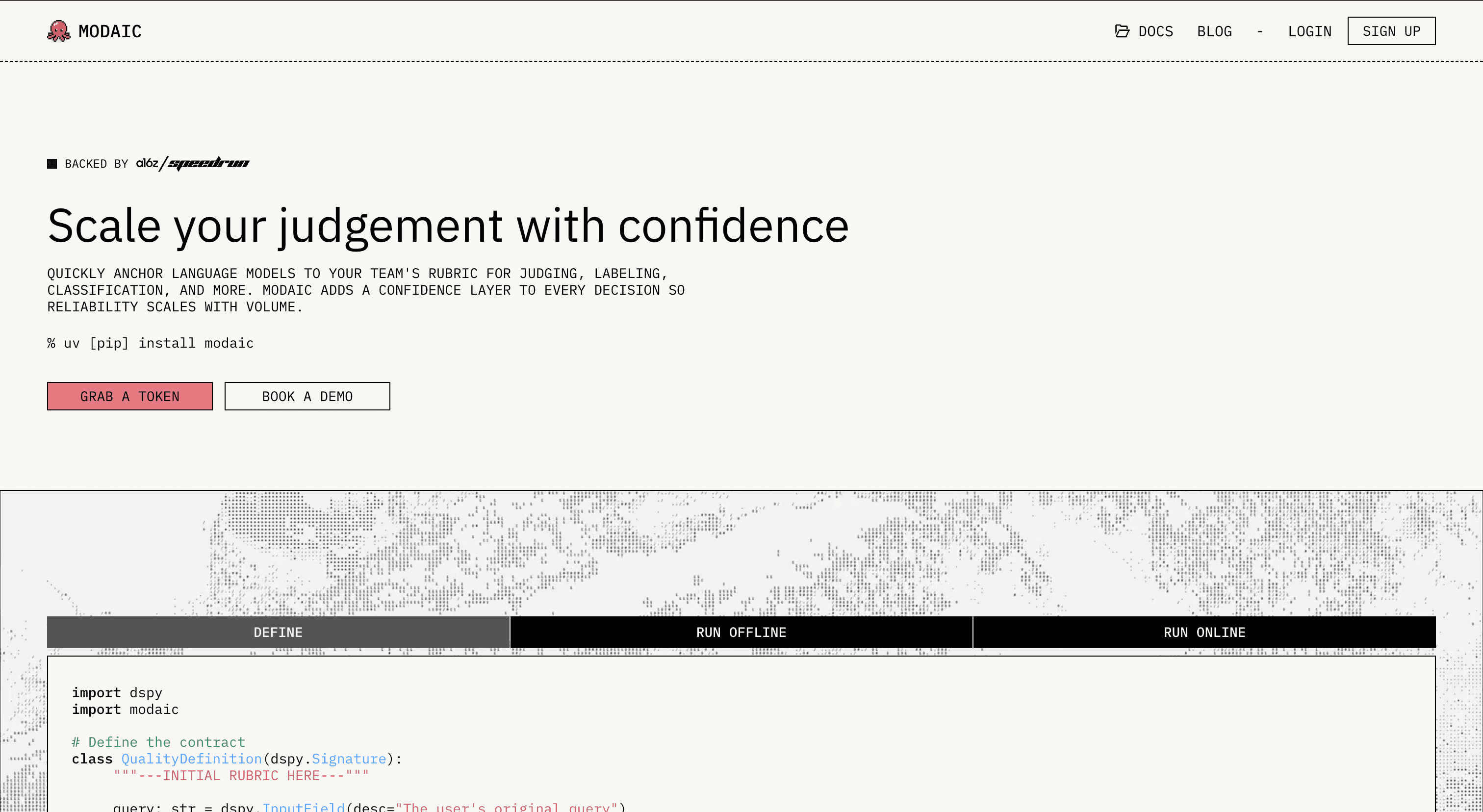
Task: Click the SIGN UP button
Action: point(1391,31)
